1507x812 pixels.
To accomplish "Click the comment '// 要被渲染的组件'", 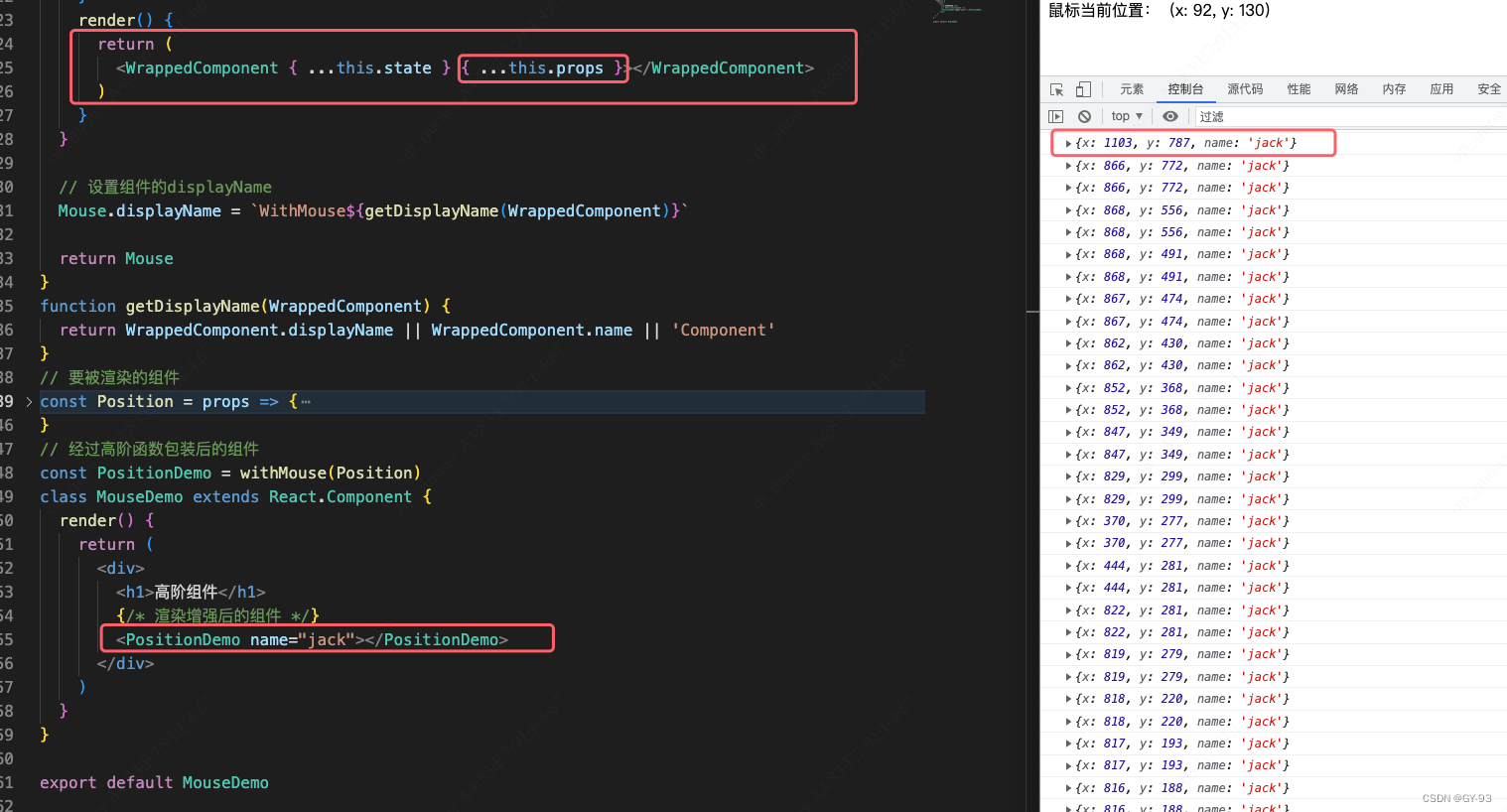I will [109, 377].
